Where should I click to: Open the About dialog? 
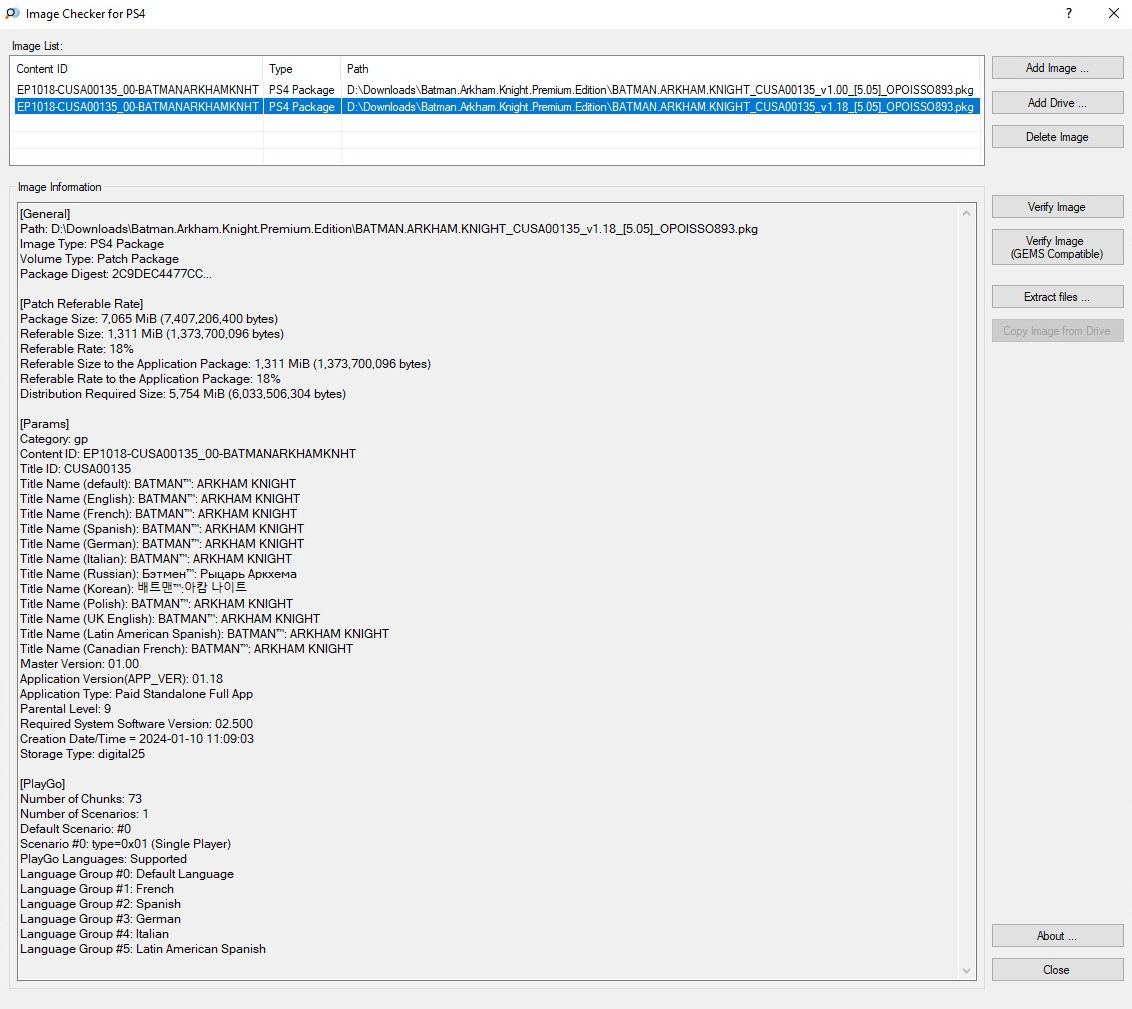[1057, 936]
